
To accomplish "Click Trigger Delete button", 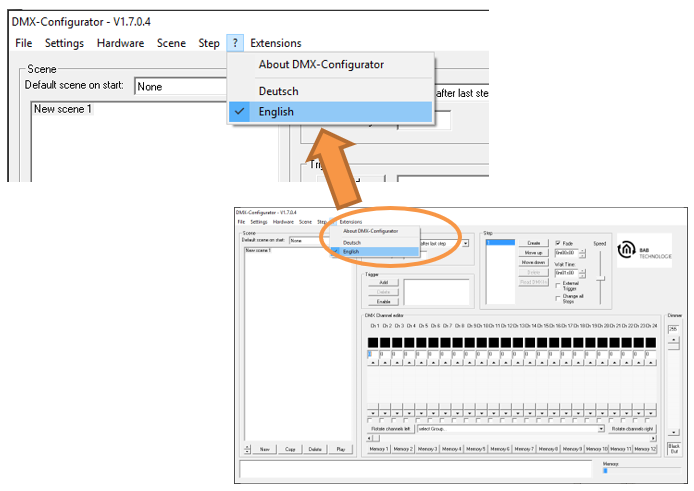I will click(x=383, y=292).
